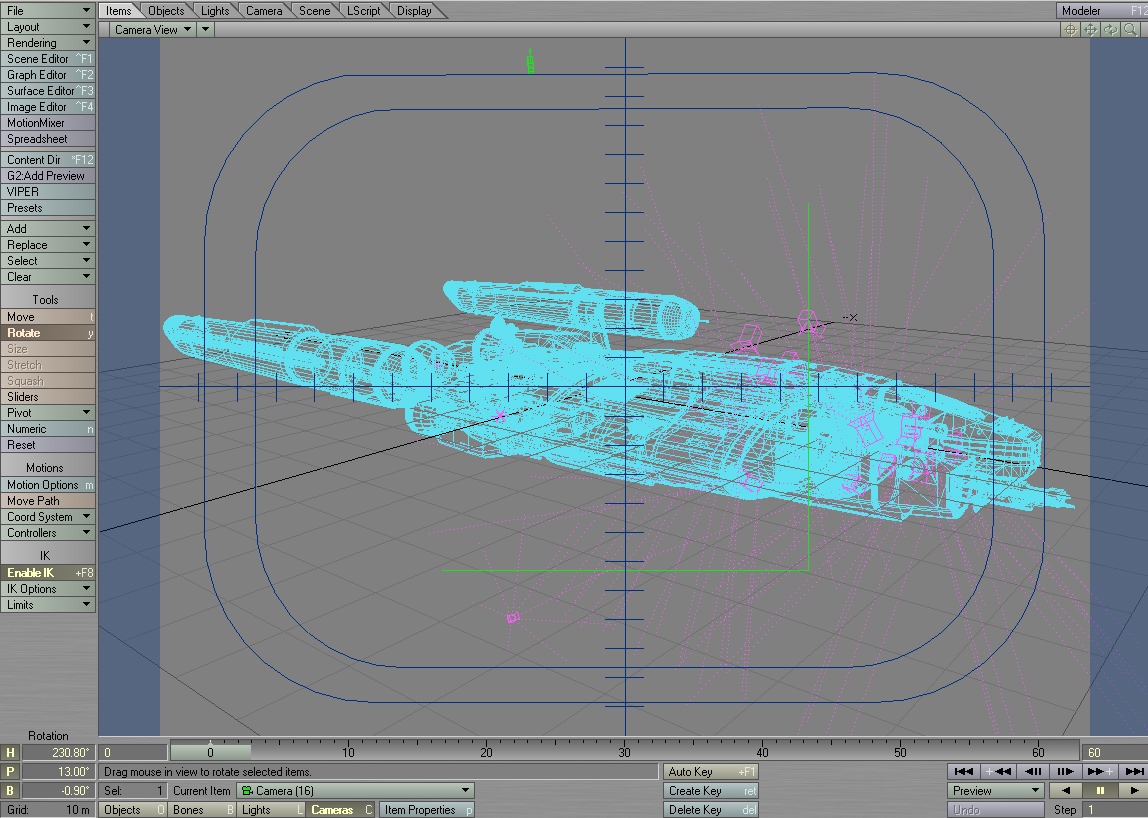Screen dimensions: 1148x818
Task: Click the Create Key button
Action: point(711,791)
